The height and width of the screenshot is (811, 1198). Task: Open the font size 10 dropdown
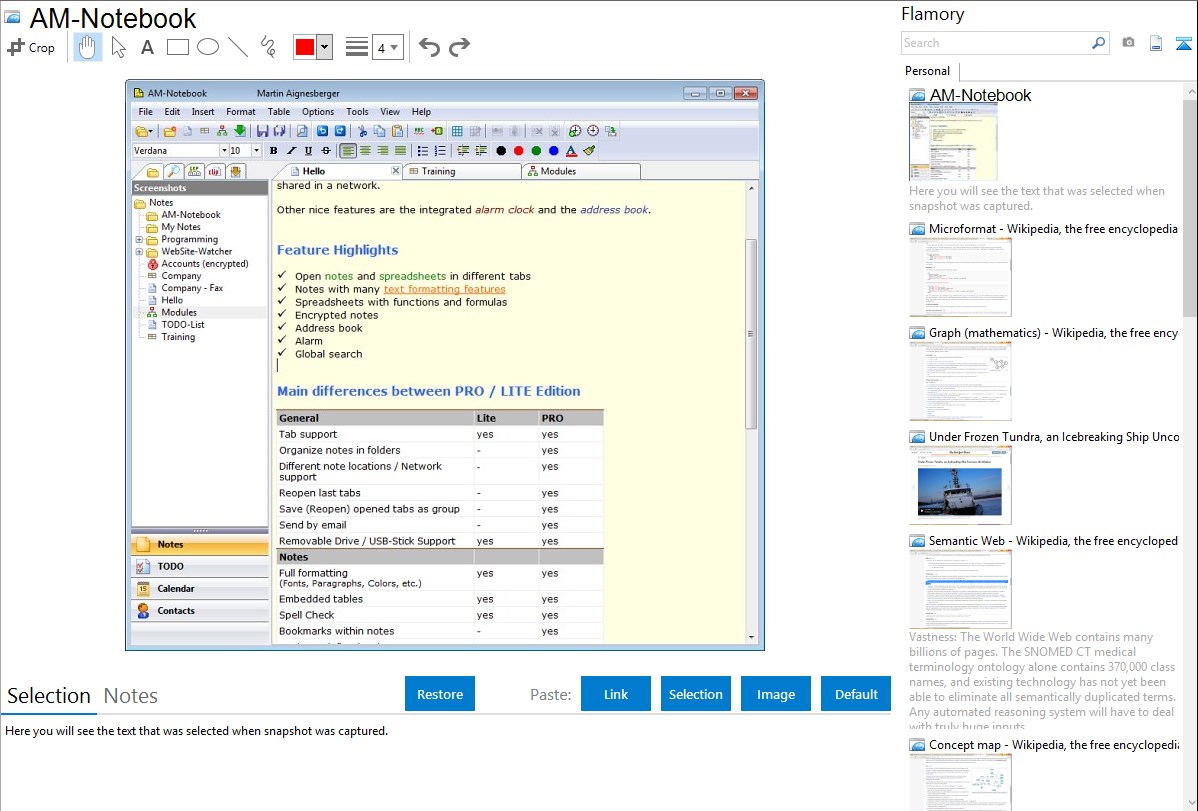[256, 151]
